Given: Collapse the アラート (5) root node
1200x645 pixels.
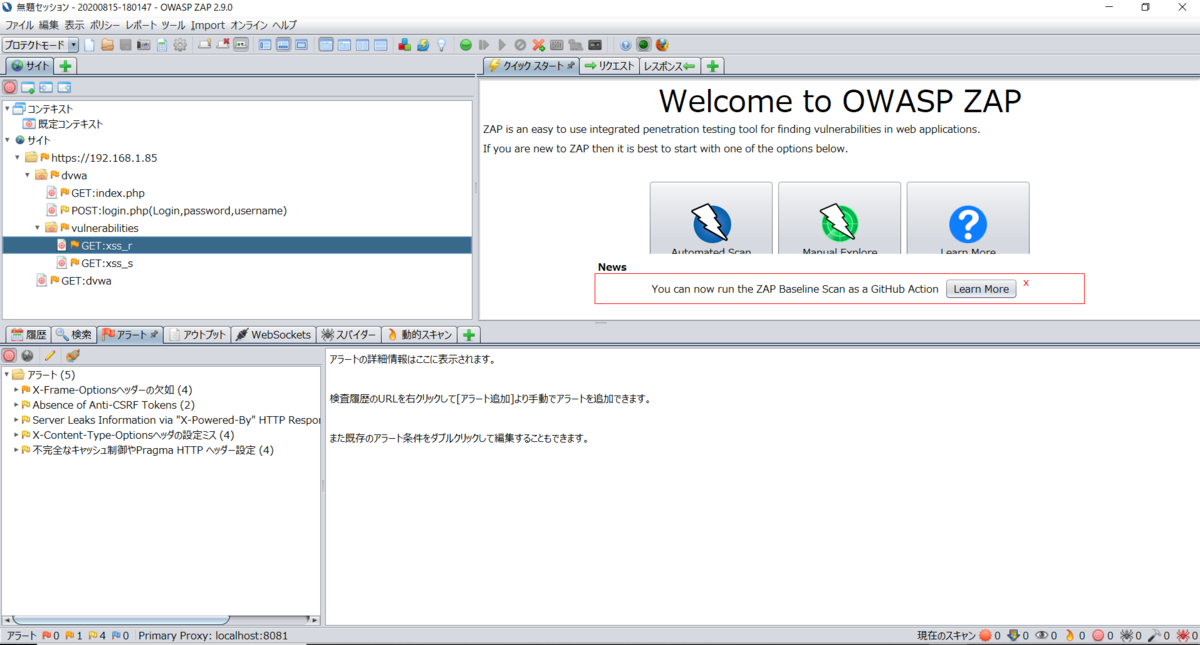Looking at the screenshot, I should (6, 374).
